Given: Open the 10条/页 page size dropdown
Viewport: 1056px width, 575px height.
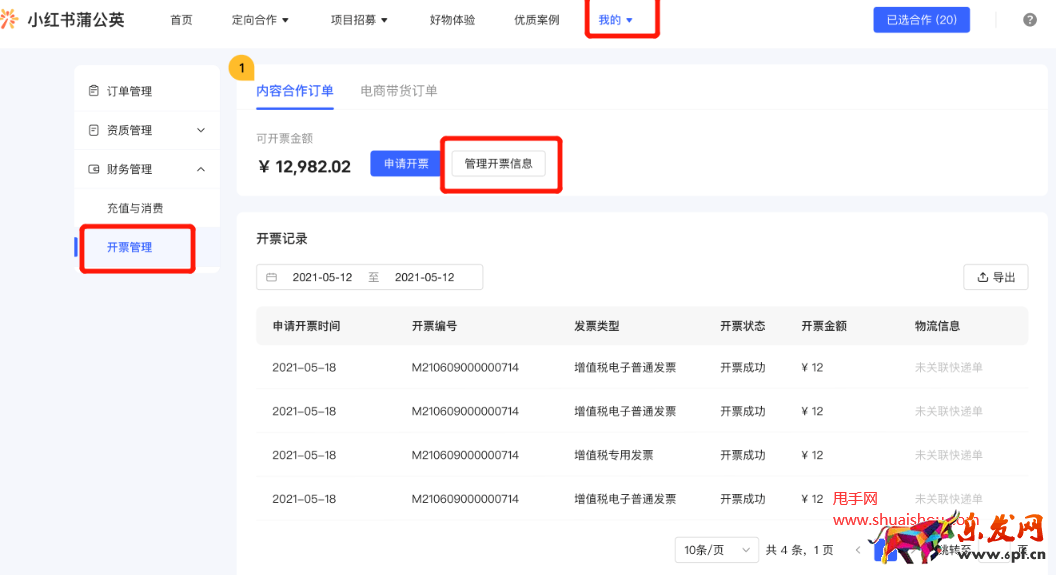Looking at the screenshot, I should click(x=717, y=550).
